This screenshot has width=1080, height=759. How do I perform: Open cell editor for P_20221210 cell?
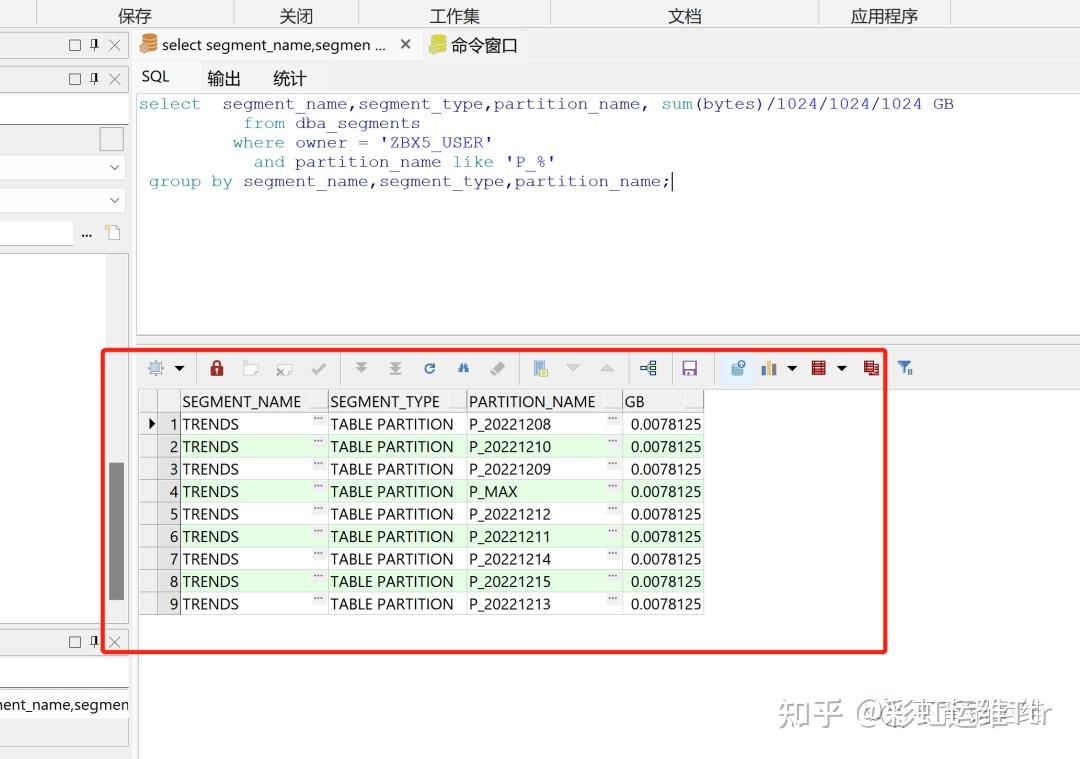612,441
